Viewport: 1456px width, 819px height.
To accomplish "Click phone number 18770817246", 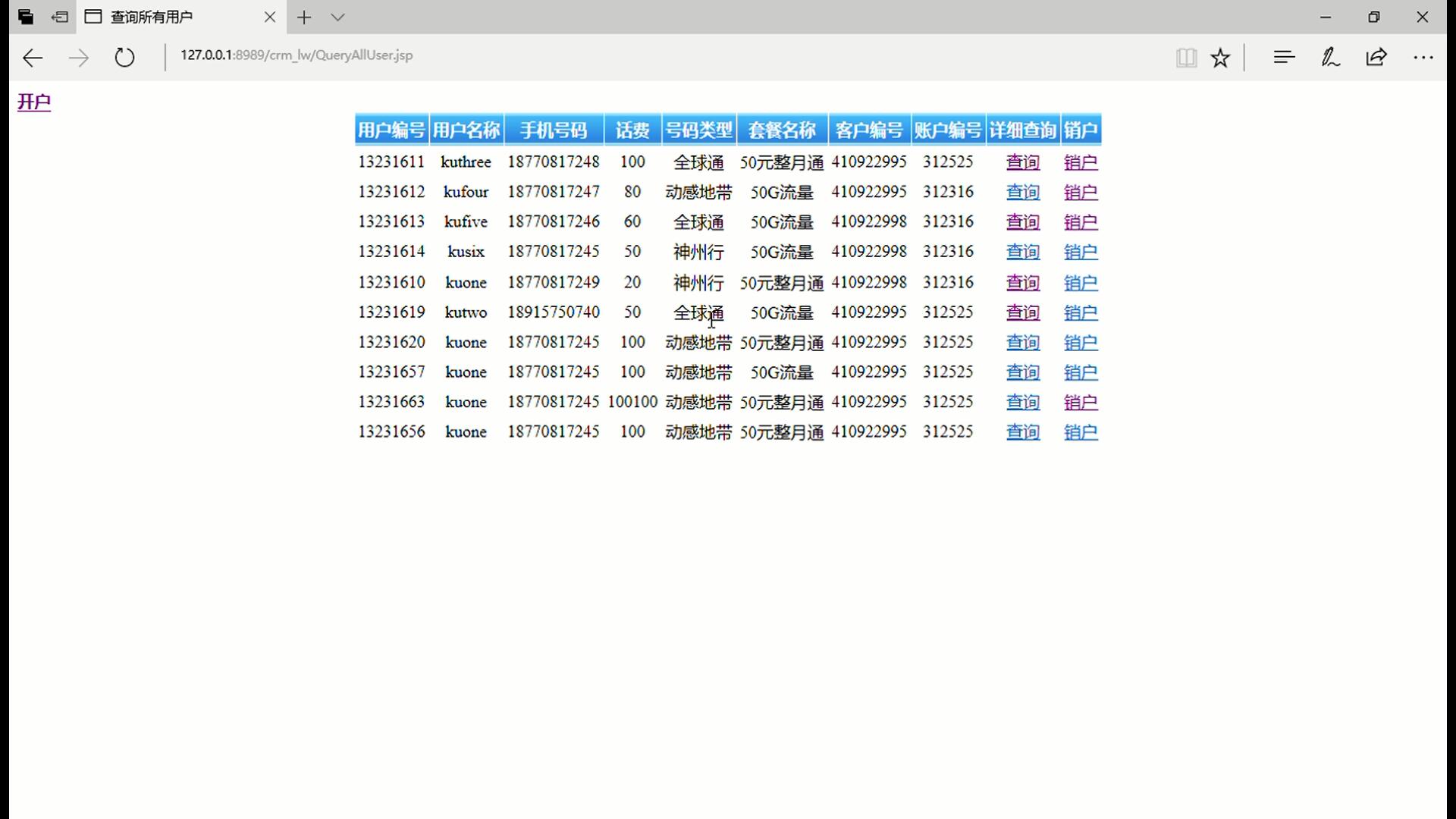I will 554,221.
